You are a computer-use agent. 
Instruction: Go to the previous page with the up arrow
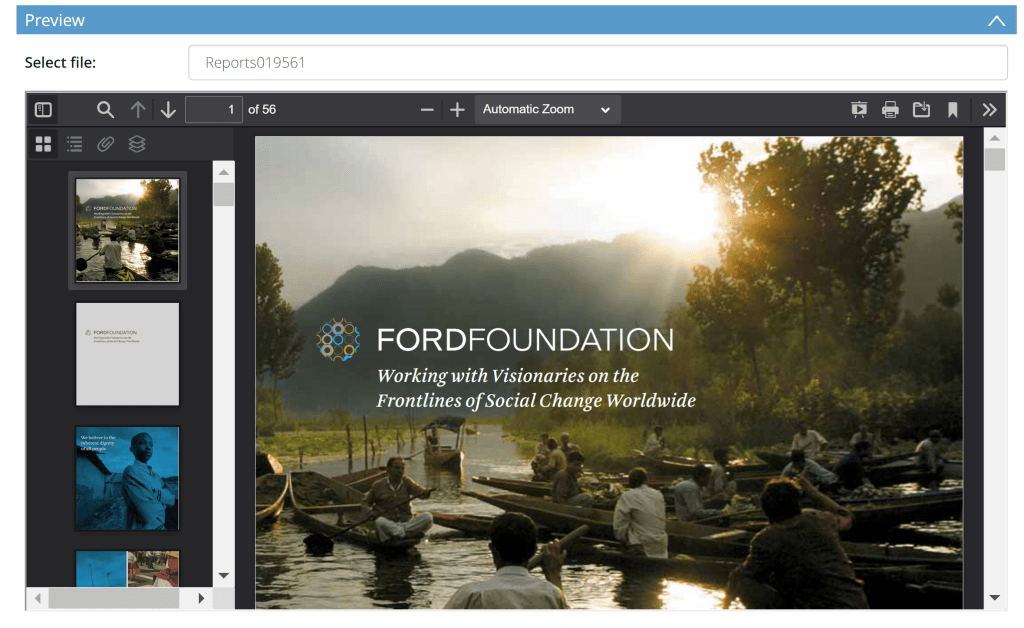pyautogui.click(x=138, y=110)
